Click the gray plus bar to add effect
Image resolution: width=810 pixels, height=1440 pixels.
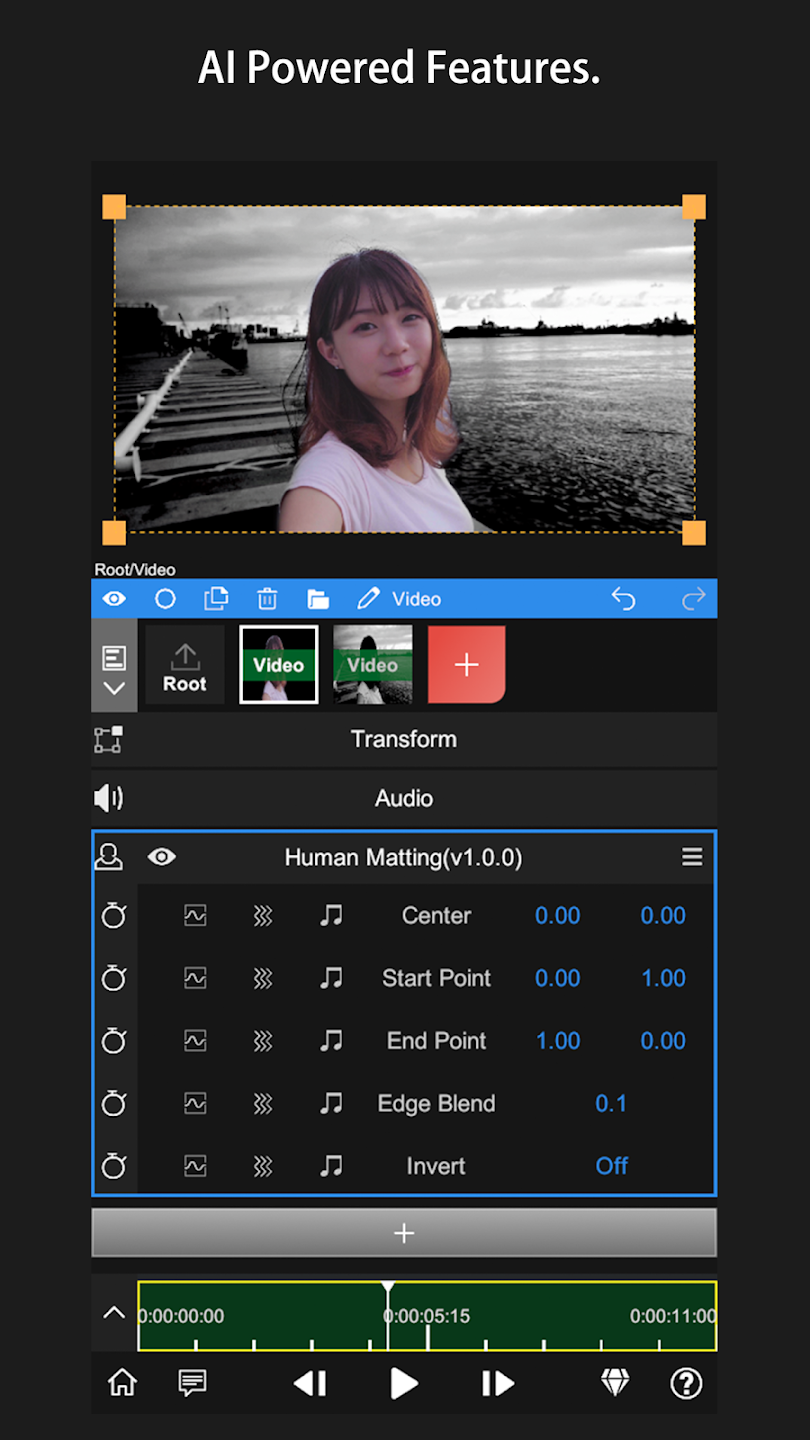point(404,1233)
